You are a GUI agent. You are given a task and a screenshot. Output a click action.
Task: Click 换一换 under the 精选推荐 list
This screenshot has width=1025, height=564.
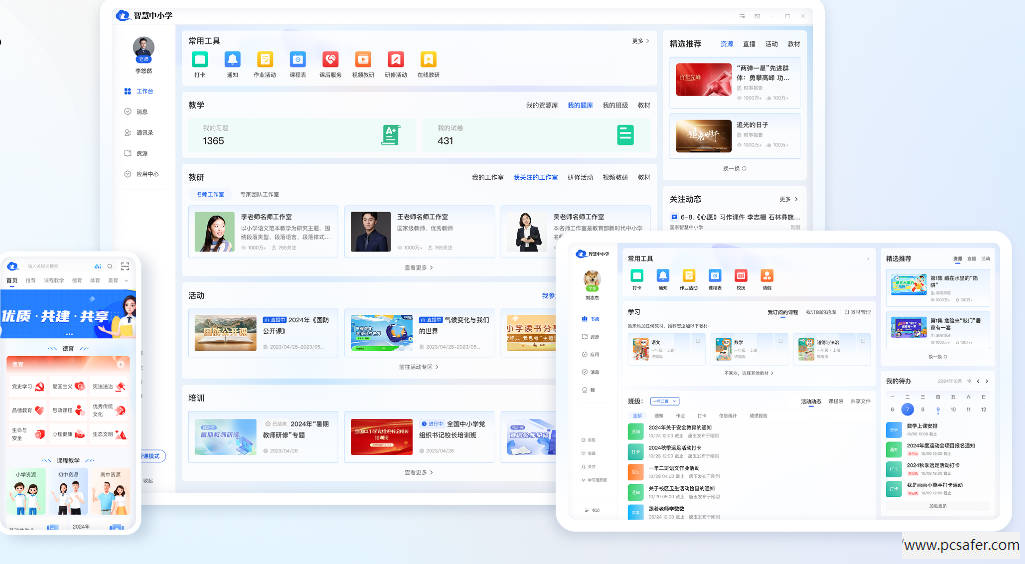pyautogui.click(x=734, y=168)
